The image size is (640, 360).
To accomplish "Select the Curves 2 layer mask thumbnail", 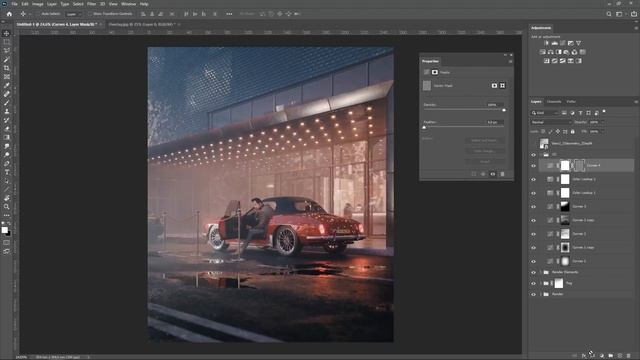I will [565, 234].
